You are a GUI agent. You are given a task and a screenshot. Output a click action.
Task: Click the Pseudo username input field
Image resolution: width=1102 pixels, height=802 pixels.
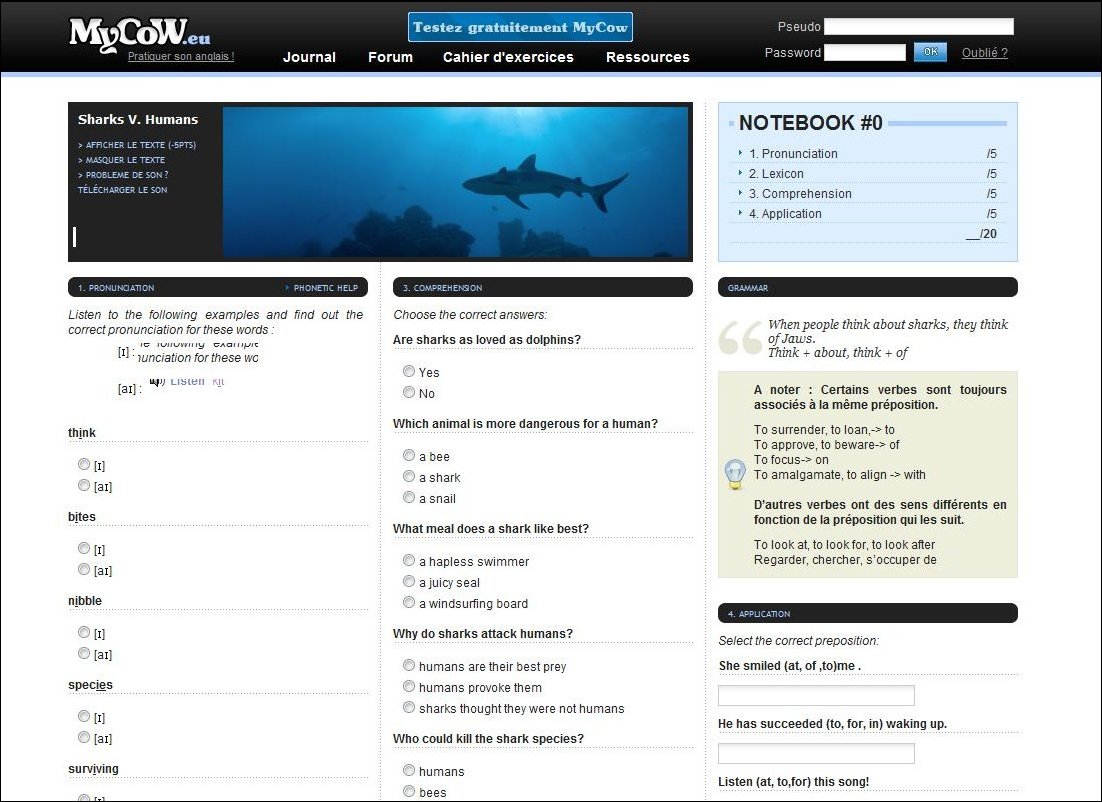click(918, 27)
